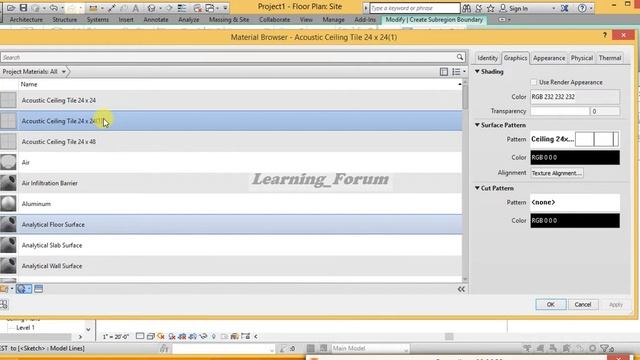Open the list view options icon
The width and height of the screenshot is (640, 360).
click(458, 72)
